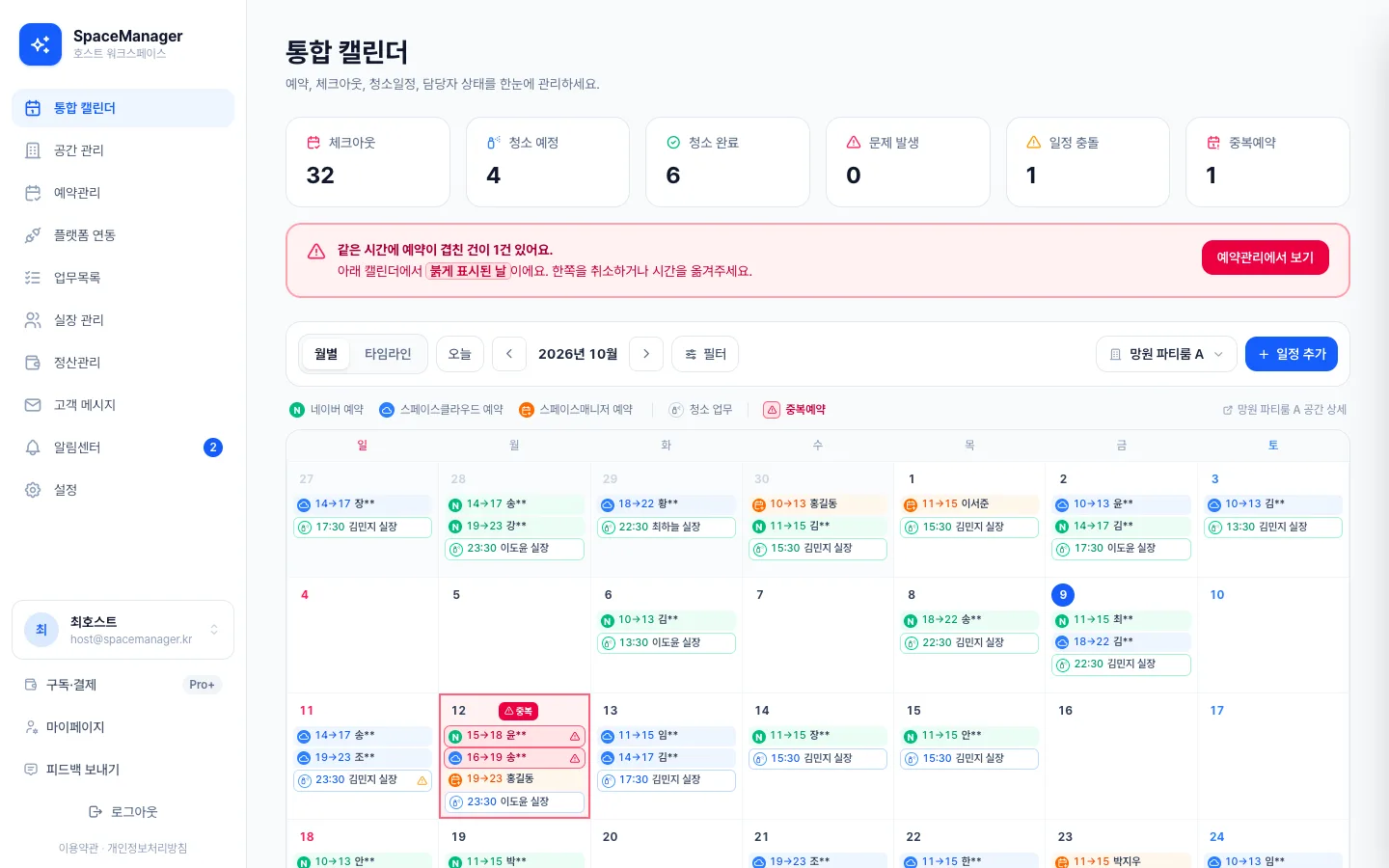Switch to 월별 view tab
The image size is (1389, 868).
pyautogui.click(x=326, y=354)
